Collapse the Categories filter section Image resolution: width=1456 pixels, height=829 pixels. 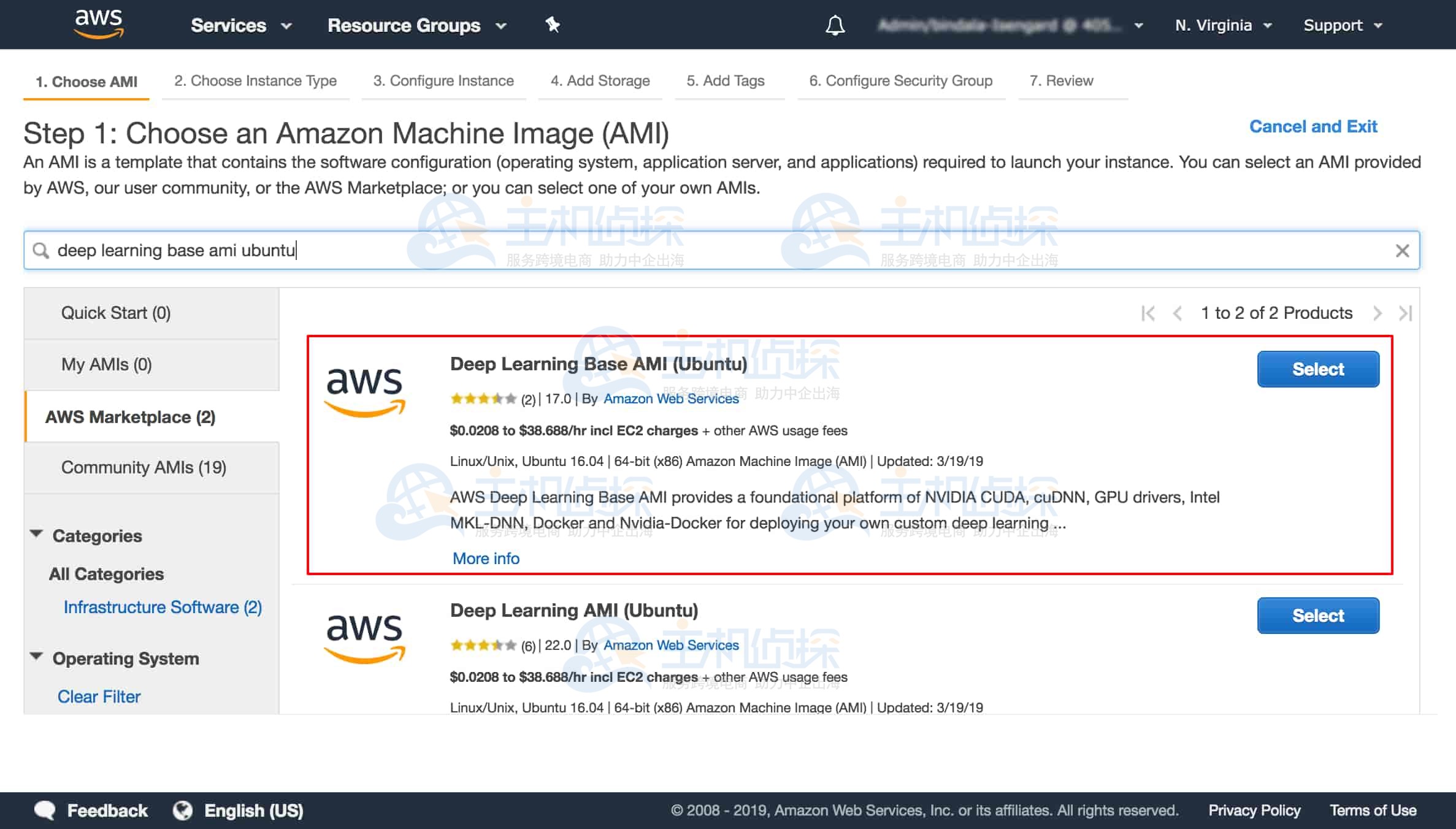pos(37,533)
